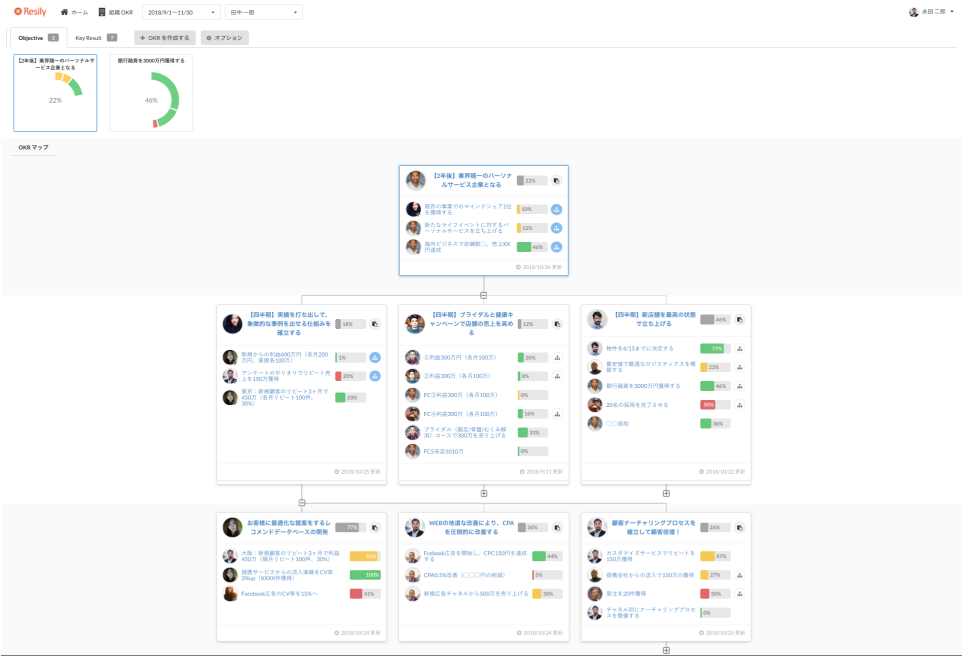Open the 水田二郎 account menu
962x656 pixels.
[x=931, y=12]
